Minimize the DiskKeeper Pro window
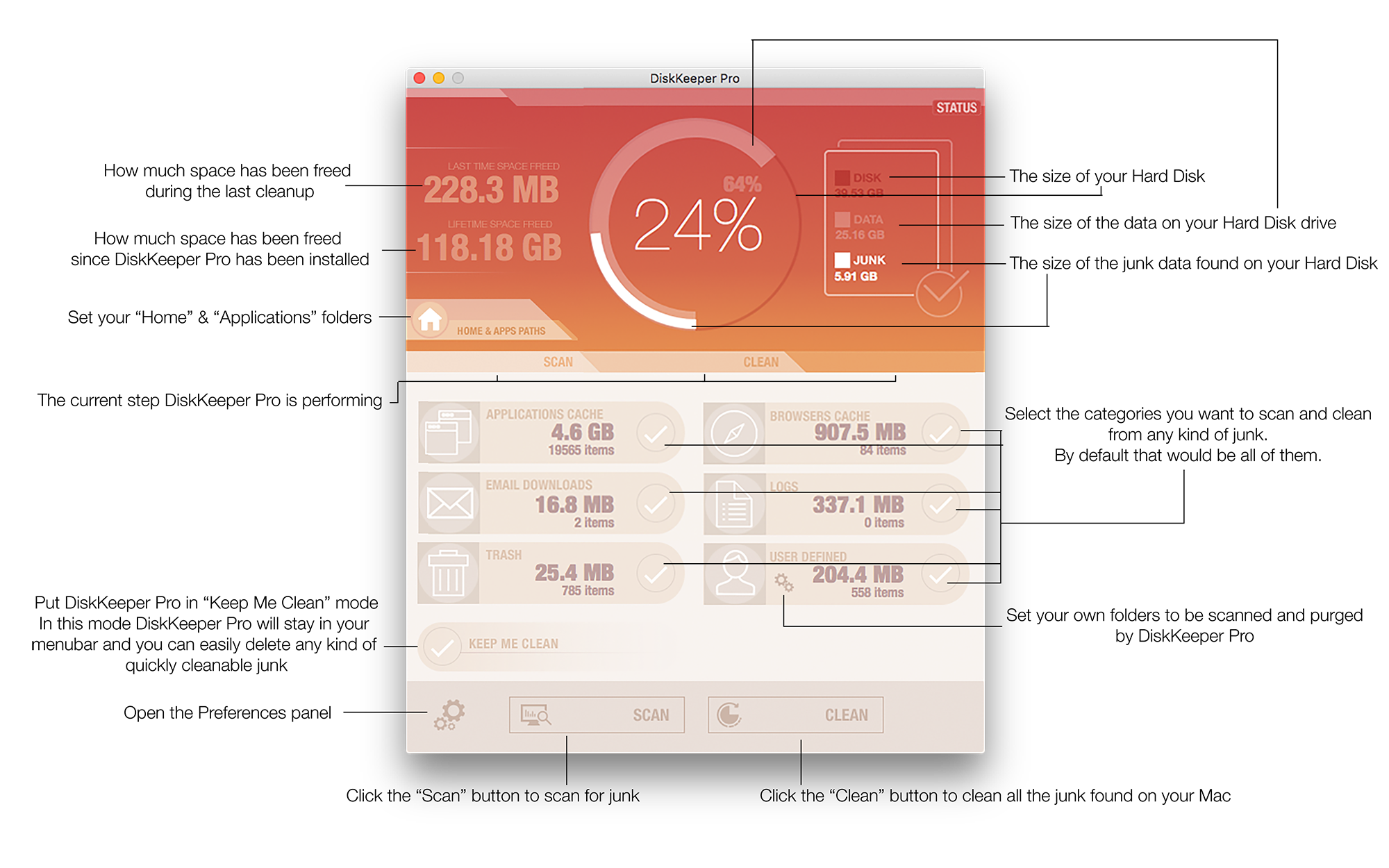The height and width of the screenshot is (868, 1389). click(x=438, y=78)
